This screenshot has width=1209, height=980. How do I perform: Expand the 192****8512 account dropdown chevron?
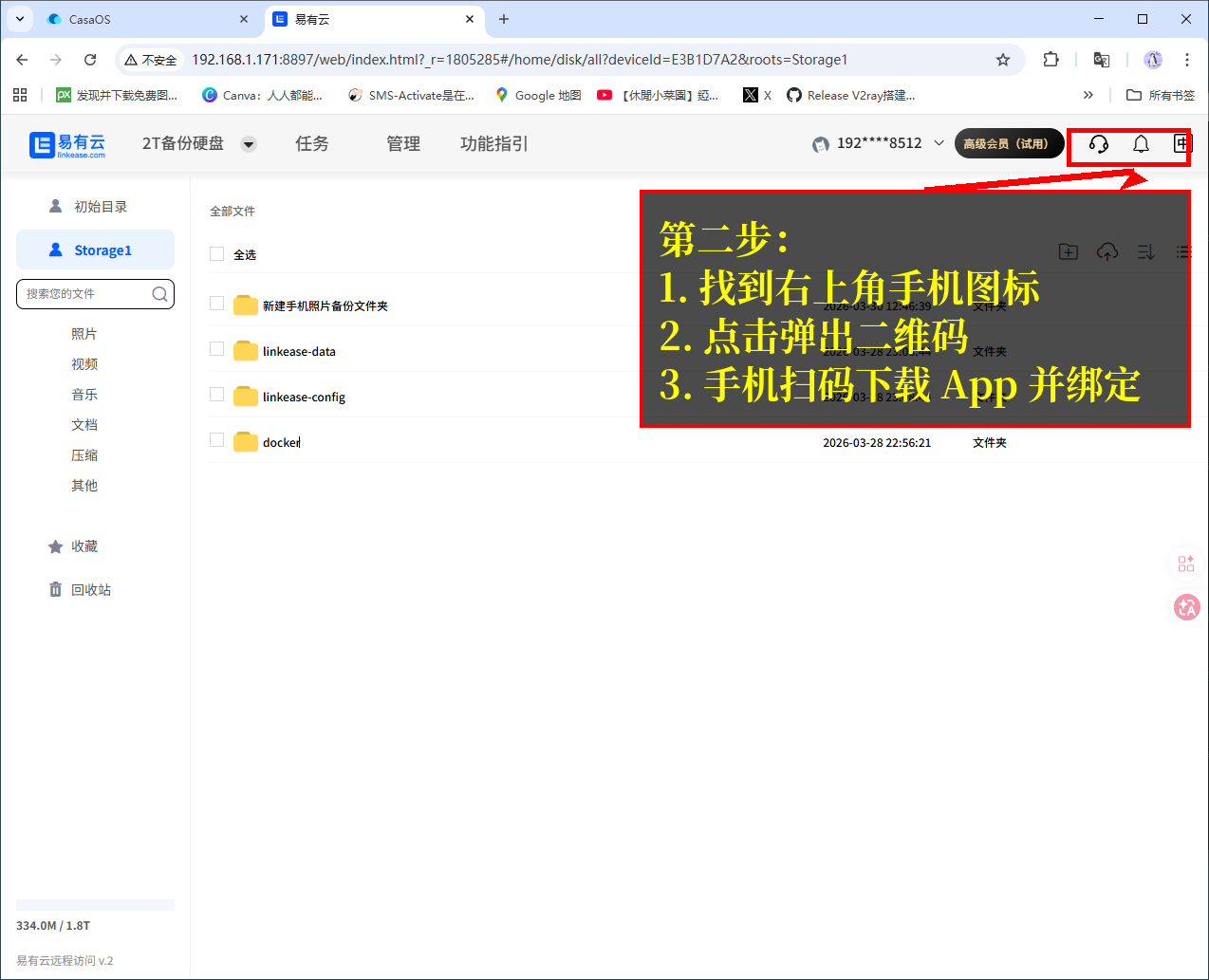pos(939,143)
